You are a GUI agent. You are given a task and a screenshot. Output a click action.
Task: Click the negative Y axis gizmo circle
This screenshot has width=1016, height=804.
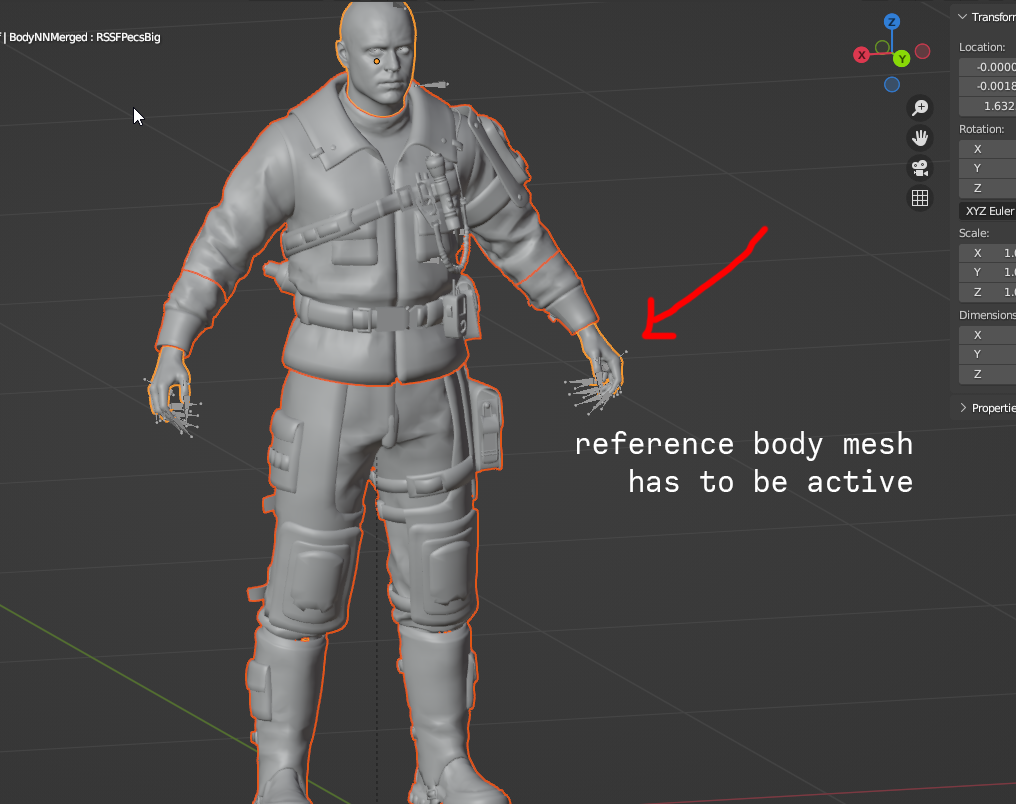(882, 47)
